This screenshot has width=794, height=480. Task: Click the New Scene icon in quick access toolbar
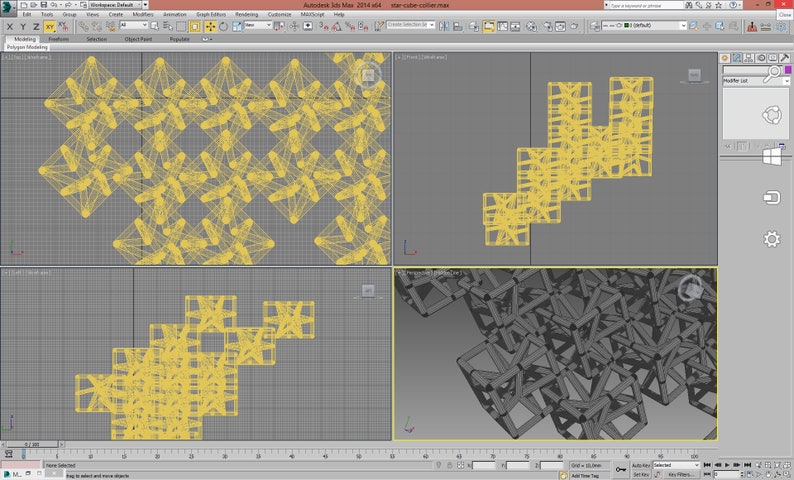click(x=24, y=5)
